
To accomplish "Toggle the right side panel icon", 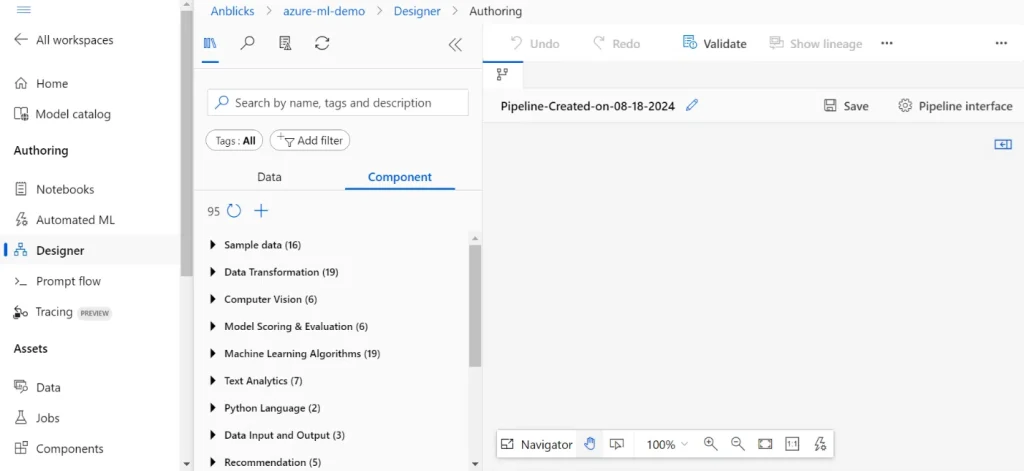I will click(x=1002, y=144).
